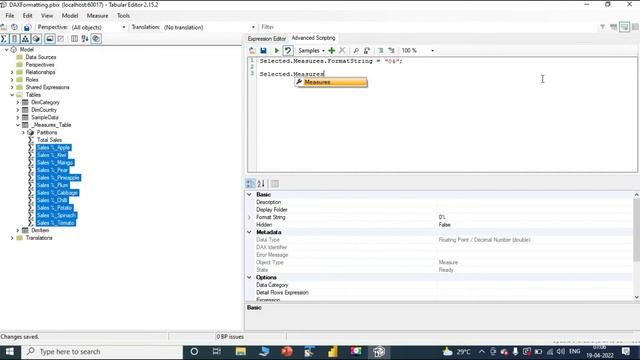The image size is (640, 360).
Task: Open File Explorer from taskbar
Action: pyautogui.click(x=240, y=352)
